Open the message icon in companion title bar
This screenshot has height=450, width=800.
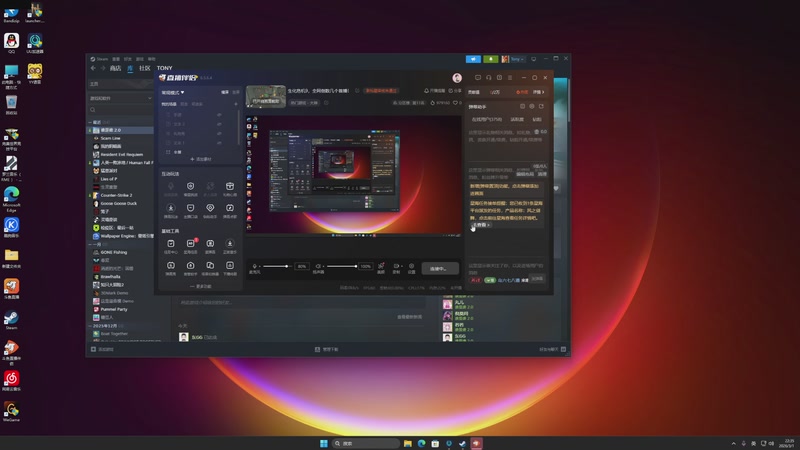coord(478,78)
